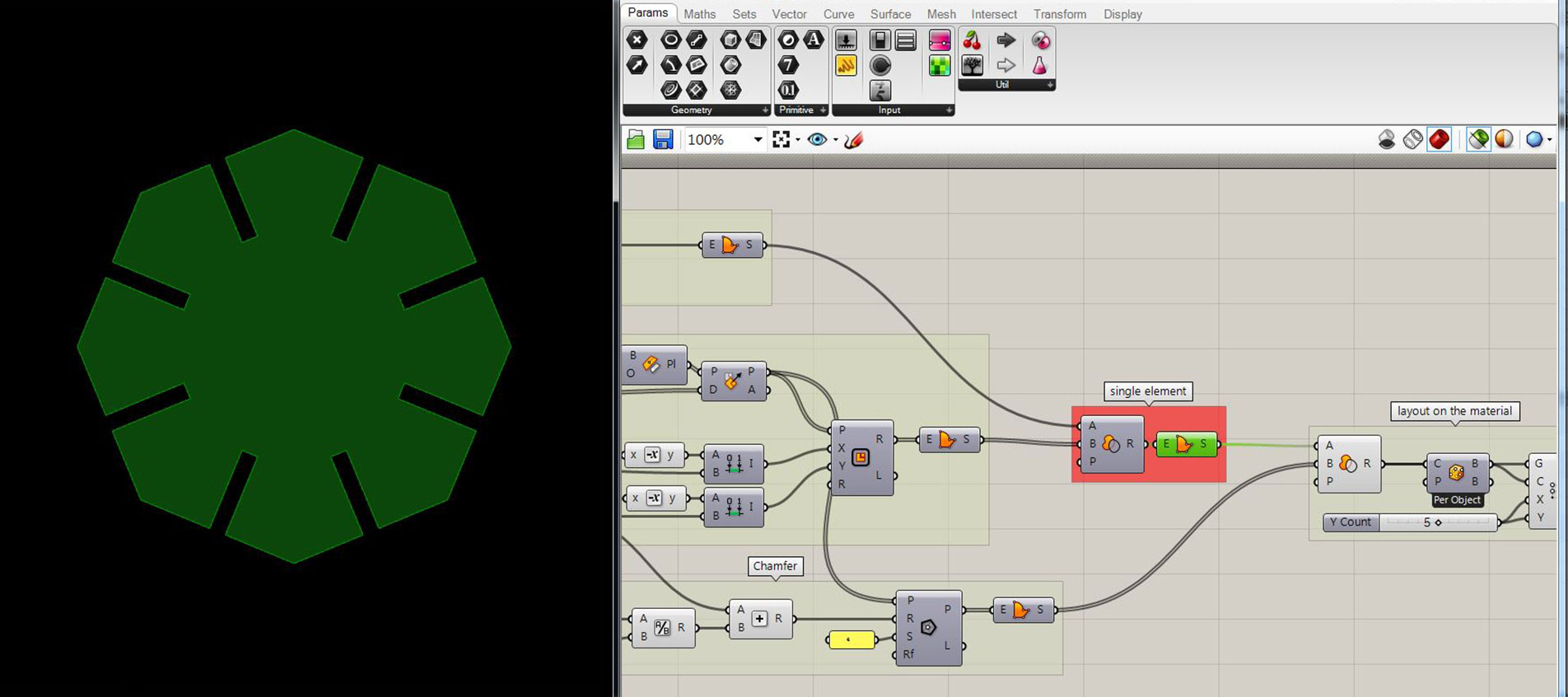The height and width of the screenshot is (697, 1568).
Task: Select the Cherry Picker icon in Util
Action: pyautogui.click(x=972, y=40)
